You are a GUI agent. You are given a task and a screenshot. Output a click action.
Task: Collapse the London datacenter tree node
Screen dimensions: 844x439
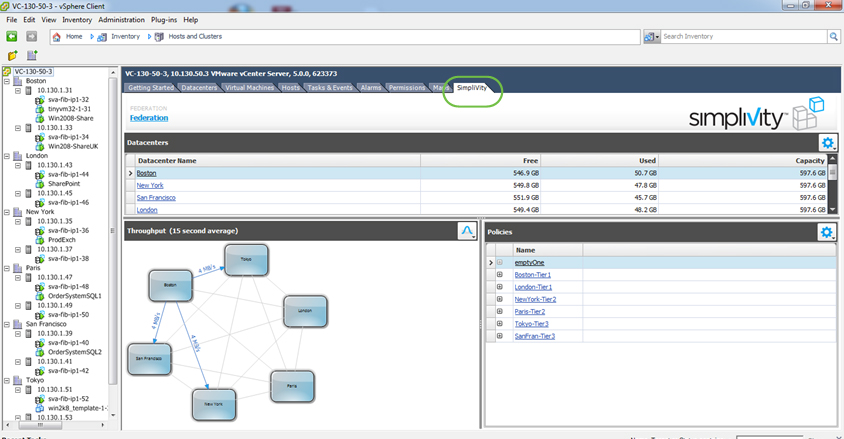pyautogui.click(x=8, y=156)
